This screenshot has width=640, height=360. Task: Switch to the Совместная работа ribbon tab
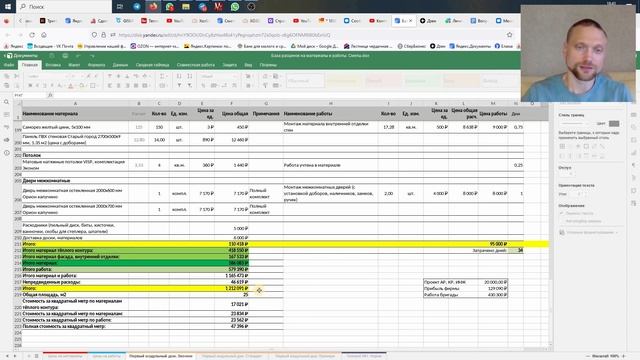coord(196,65)
